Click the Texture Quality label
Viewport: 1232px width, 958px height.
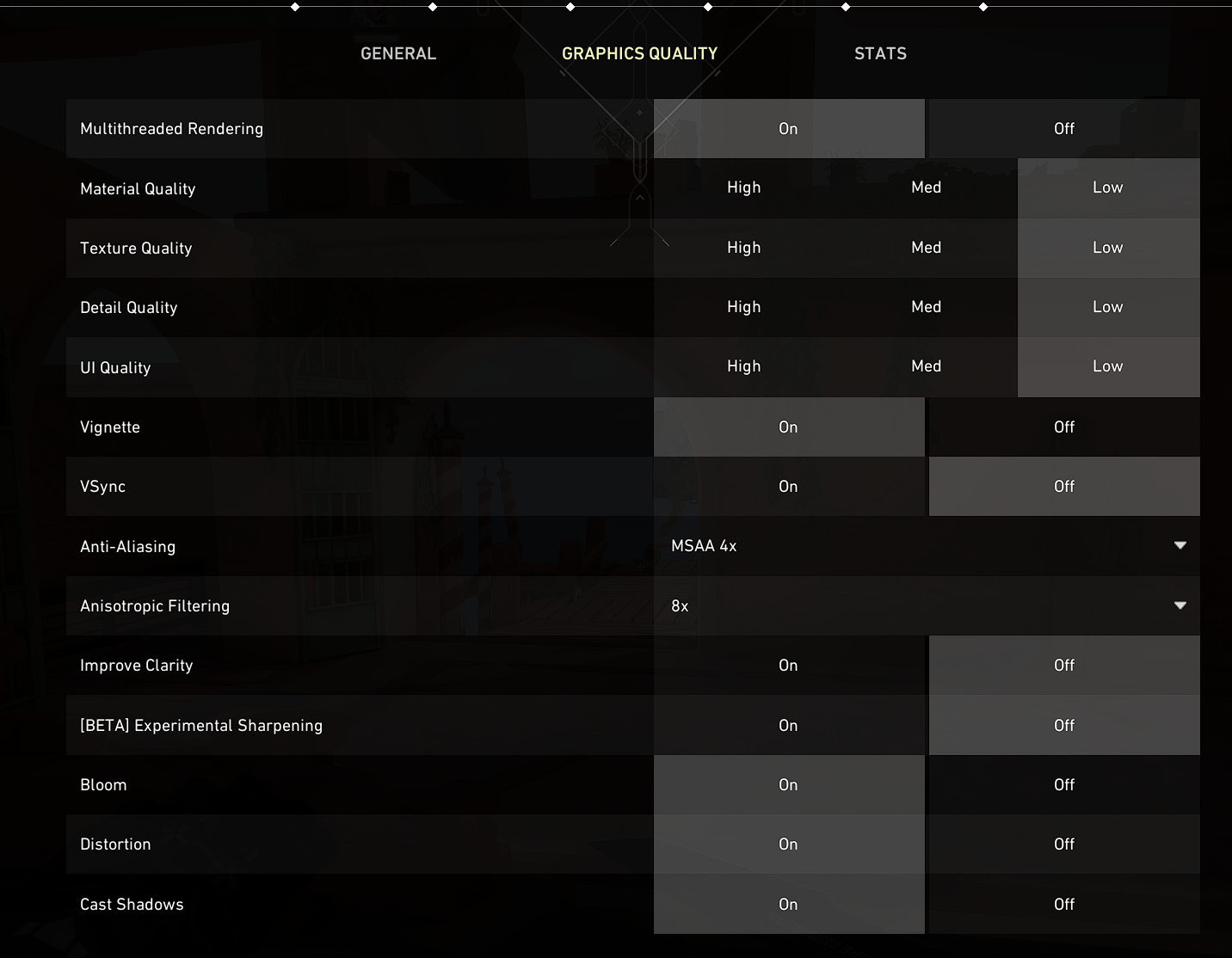pyautogui.click(x=136, y=249)
